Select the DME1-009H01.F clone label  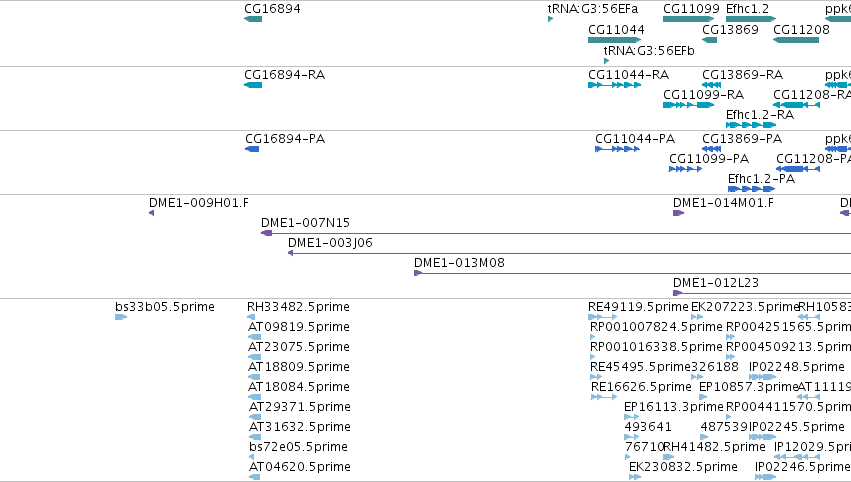pyautogui.click(x=199, y=203)
